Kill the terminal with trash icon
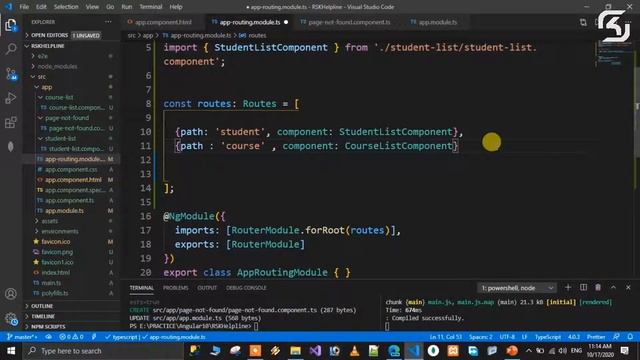 (598, 288)
